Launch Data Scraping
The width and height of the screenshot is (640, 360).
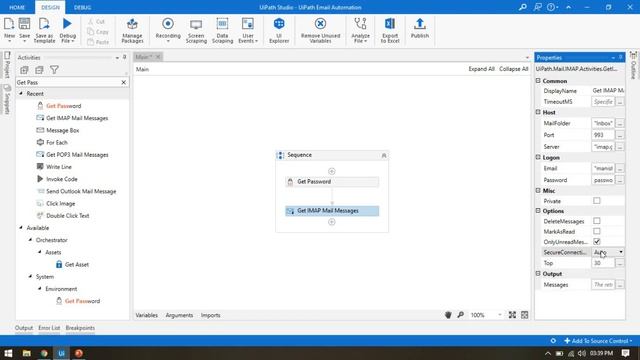(x=222, y=30)
